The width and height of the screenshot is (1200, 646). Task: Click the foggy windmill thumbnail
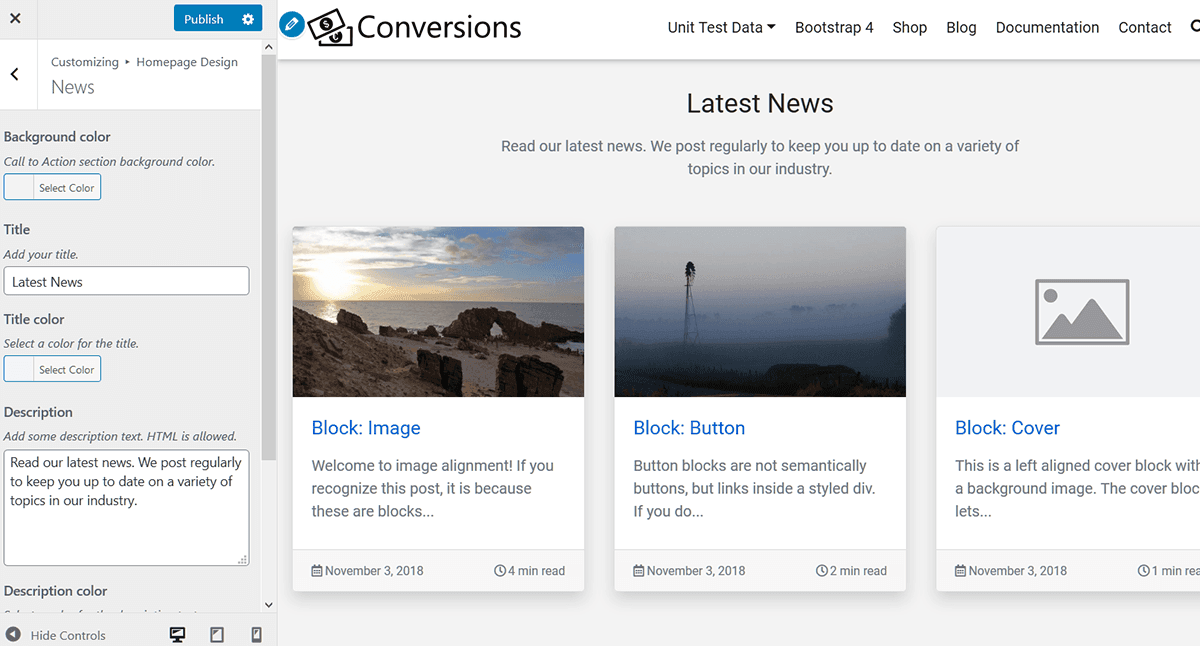tap(760, 312)
